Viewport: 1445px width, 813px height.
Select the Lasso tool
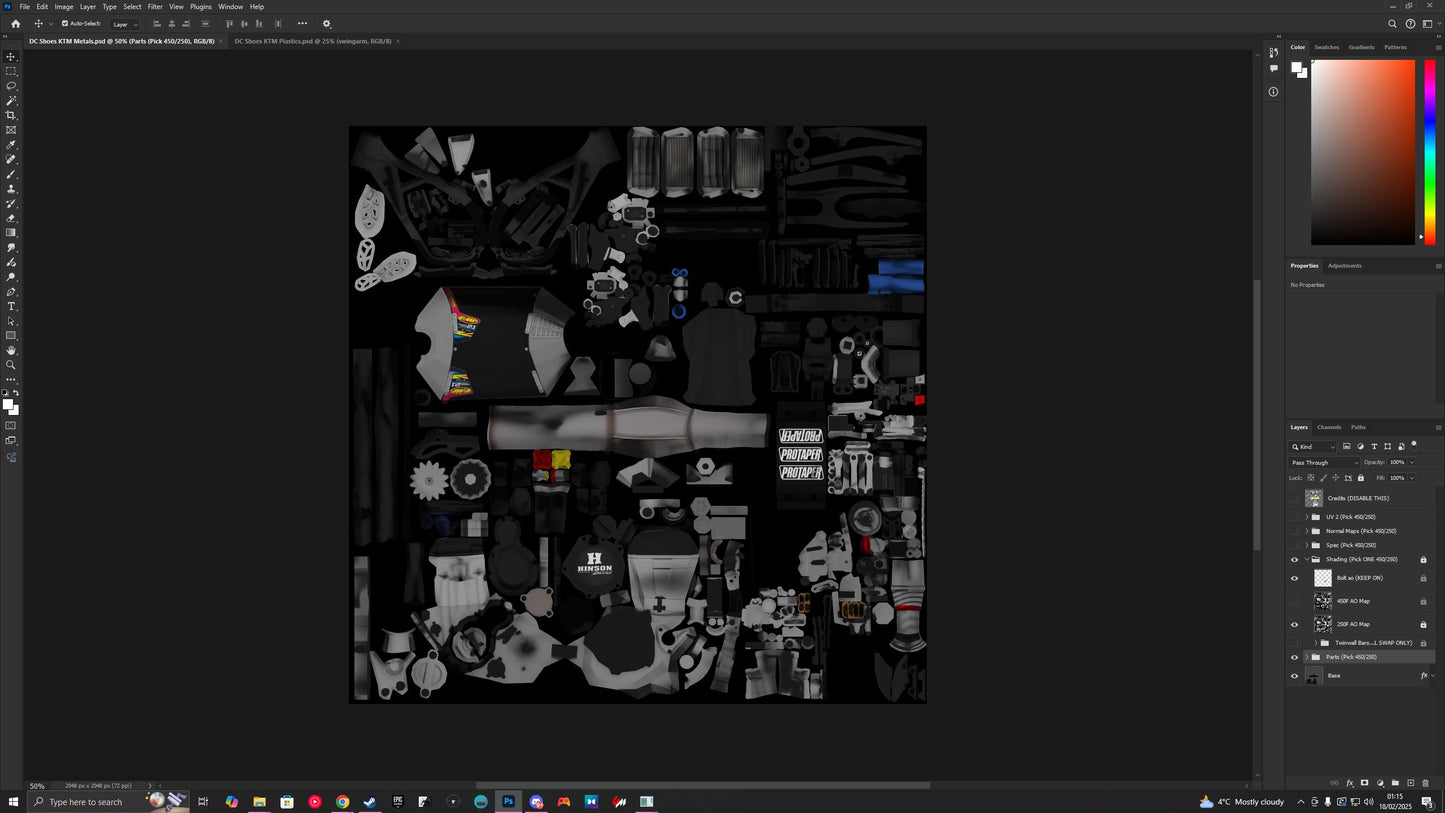[x=11, y=86]
